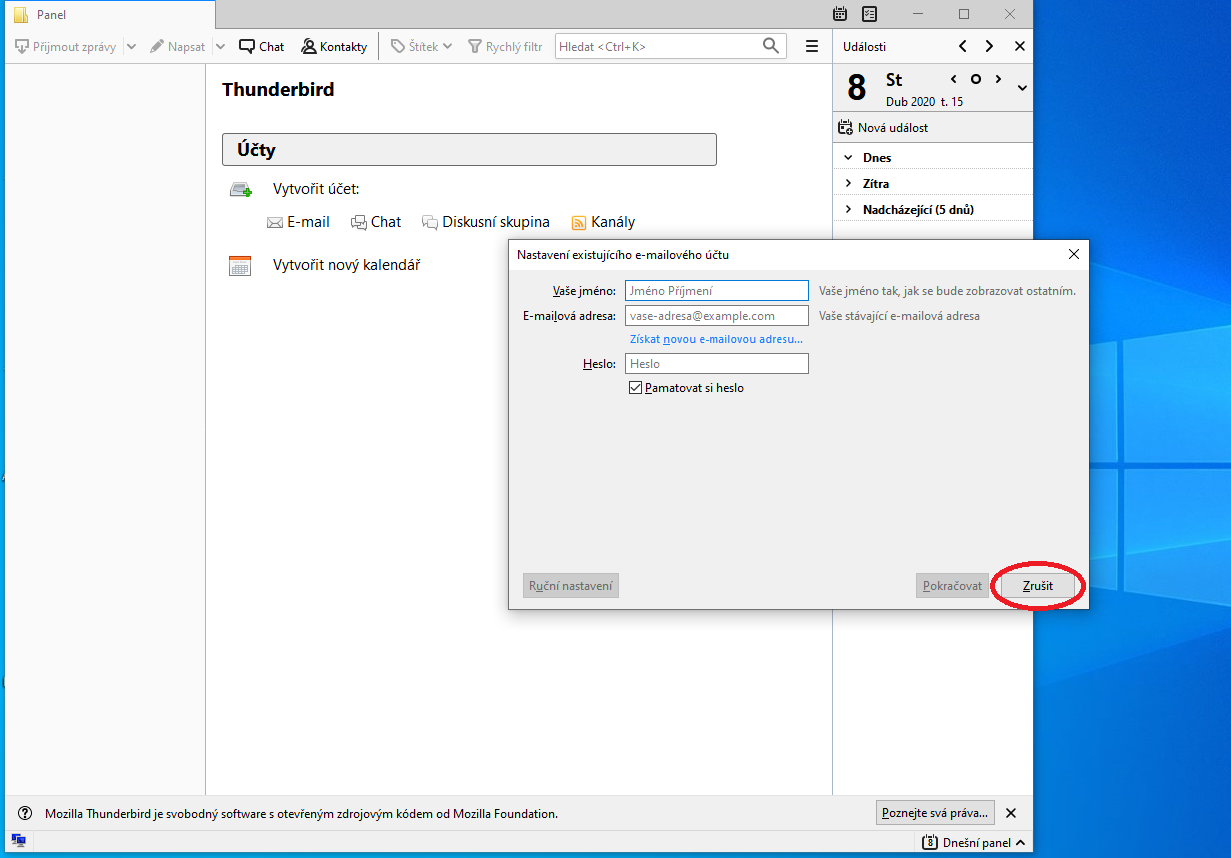Click the connection status icon in status bar
The height and width of the screenshot is (858, 1231).
tap(18, 842)
